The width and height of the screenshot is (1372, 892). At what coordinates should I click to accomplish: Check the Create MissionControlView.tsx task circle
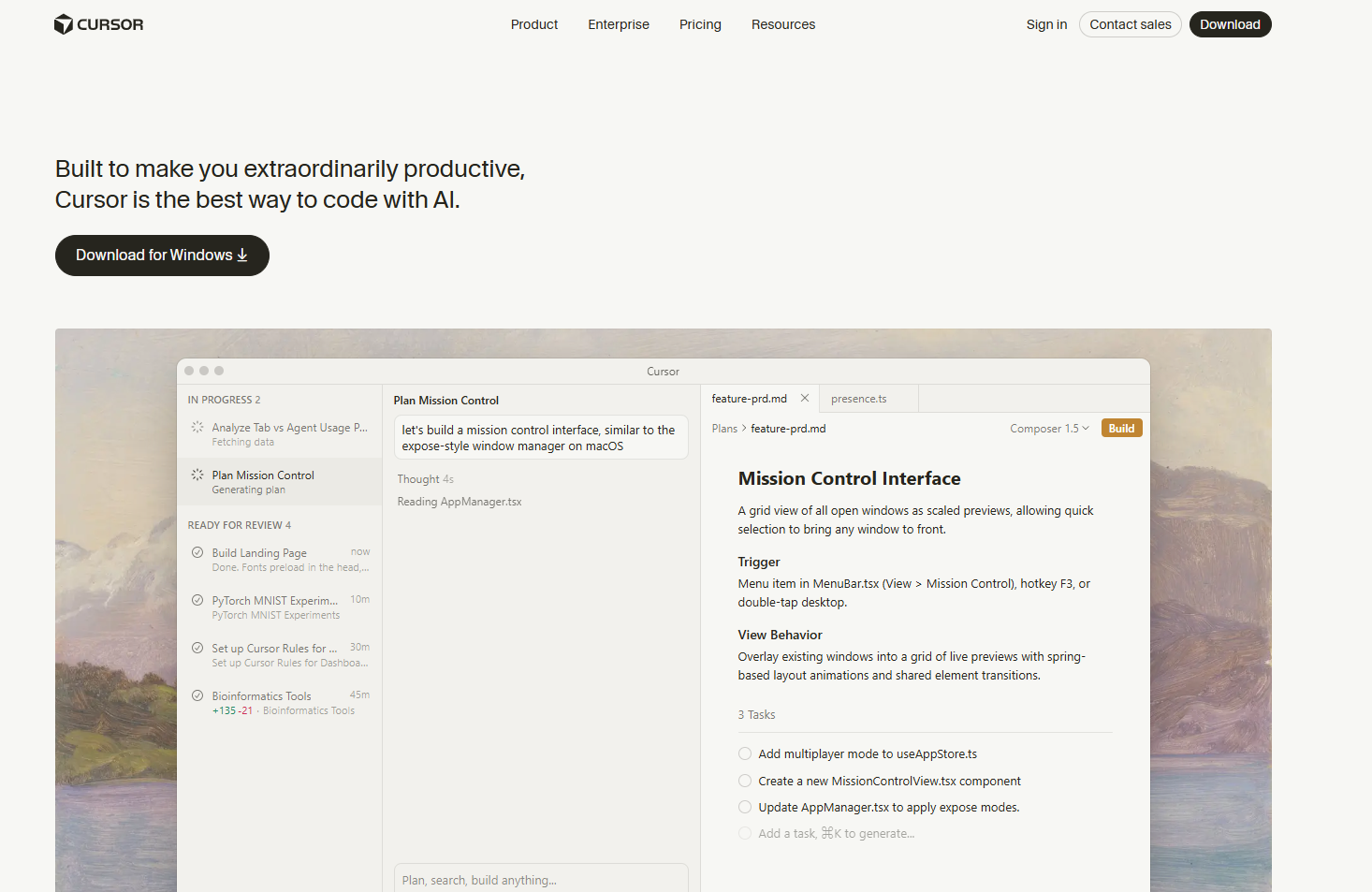pyautogui.click(x=745, y=781)
